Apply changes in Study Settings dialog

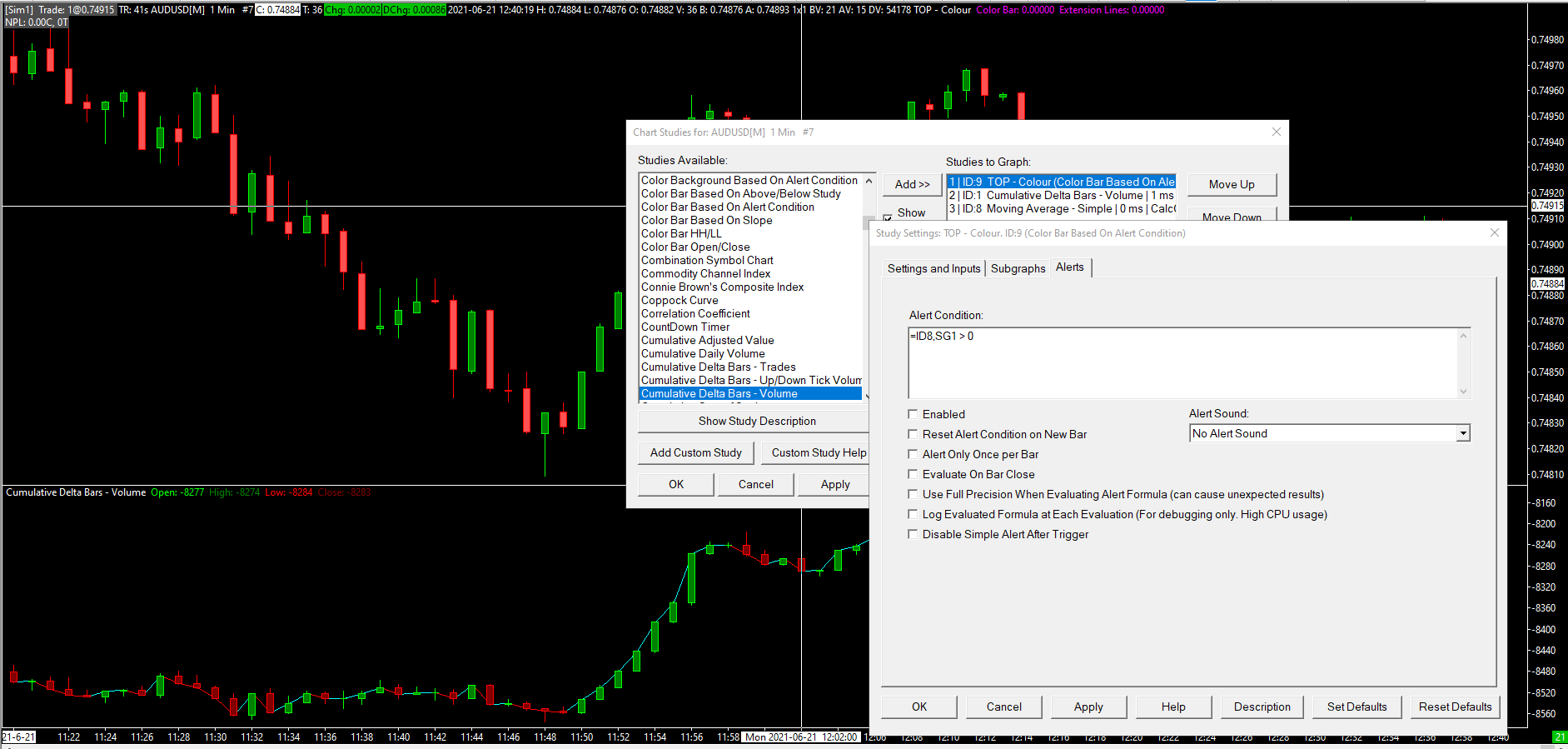click(1088, 707)
